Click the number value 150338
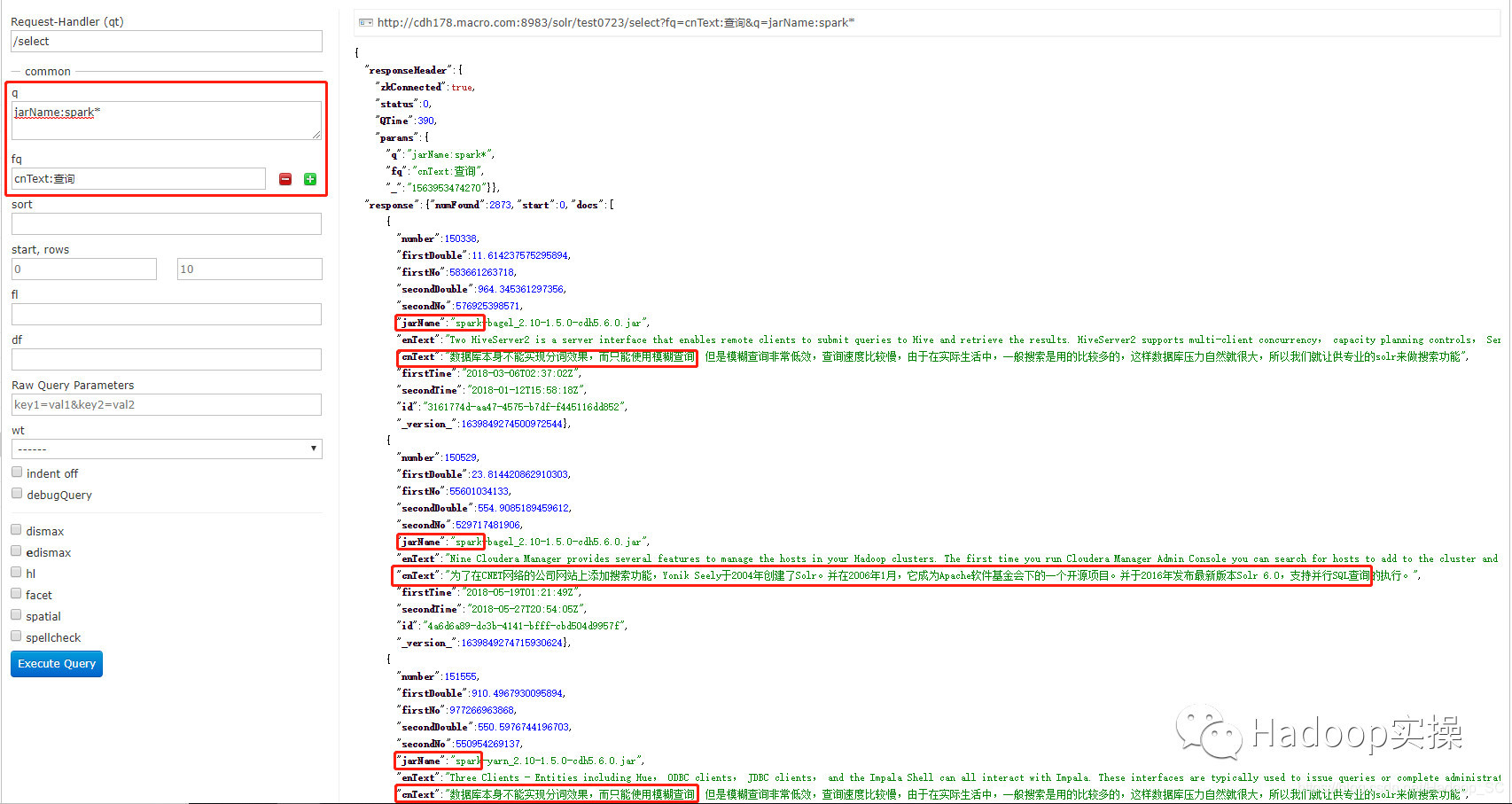1512x804 pixels. click(x=461, y=238)
